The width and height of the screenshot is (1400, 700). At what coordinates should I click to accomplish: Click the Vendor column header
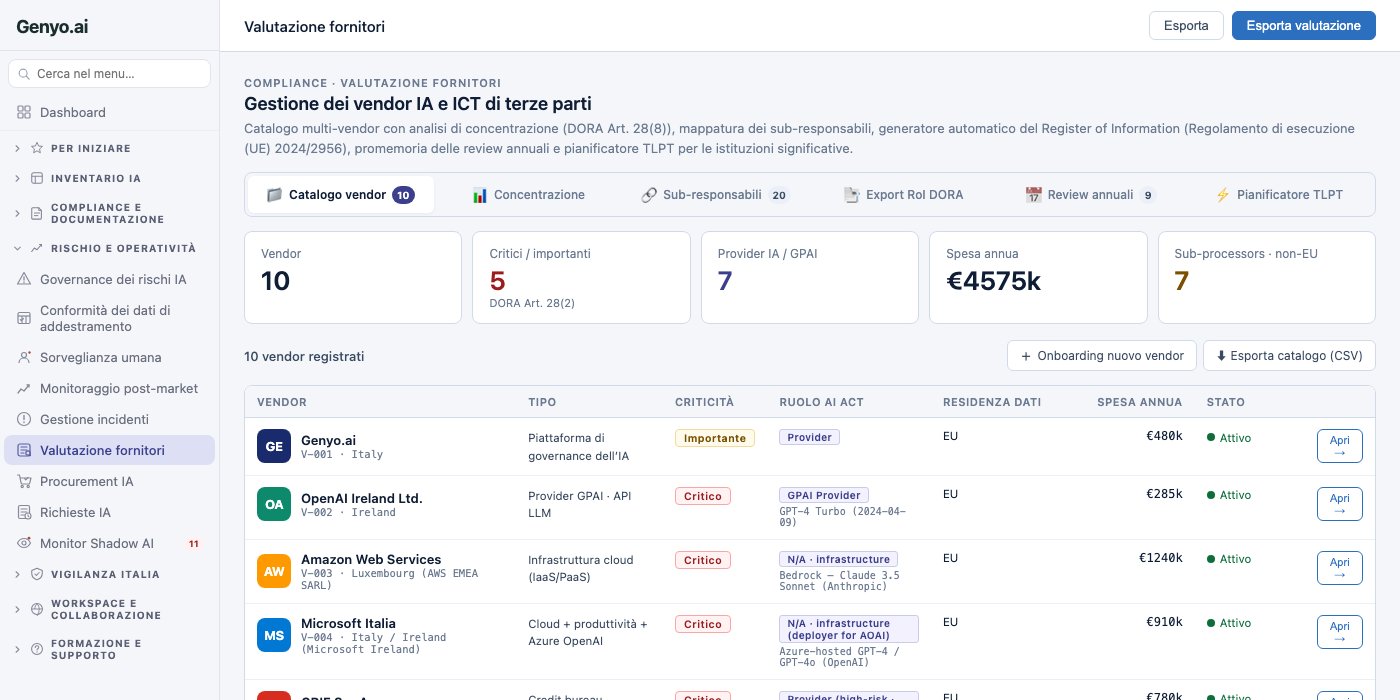(282, 402)
